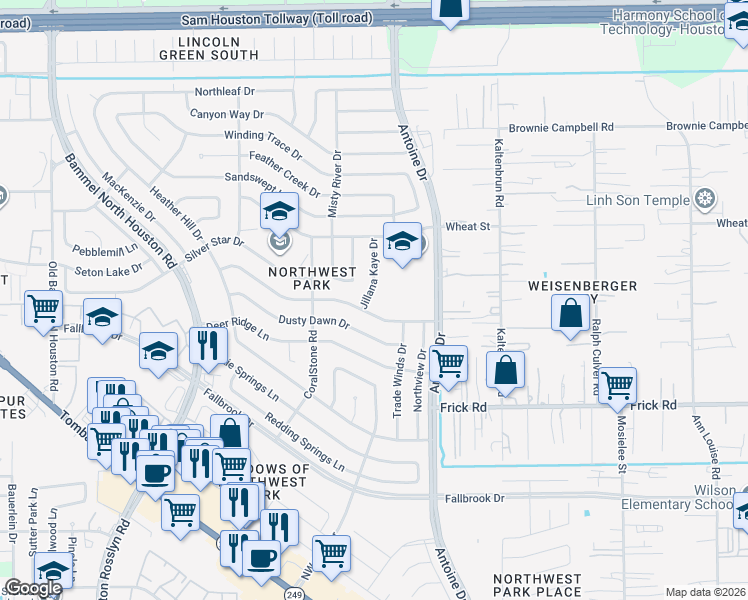Click the Linh Son Temple place icon
The height and width of the screenshot is (600, 748).
(x=705, y=199)
